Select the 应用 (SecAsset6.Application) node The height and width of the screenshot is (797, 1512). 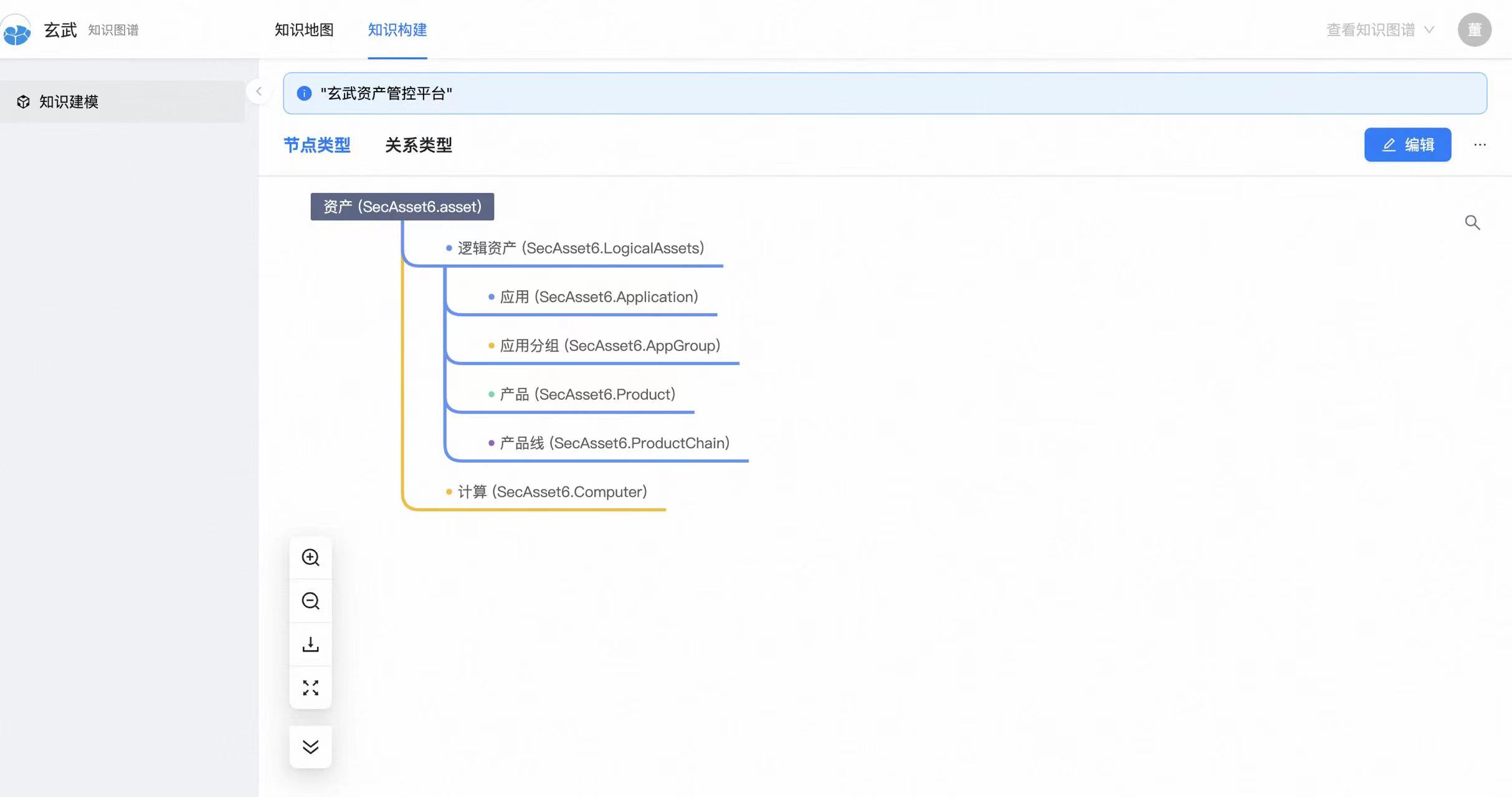[599, 296]
